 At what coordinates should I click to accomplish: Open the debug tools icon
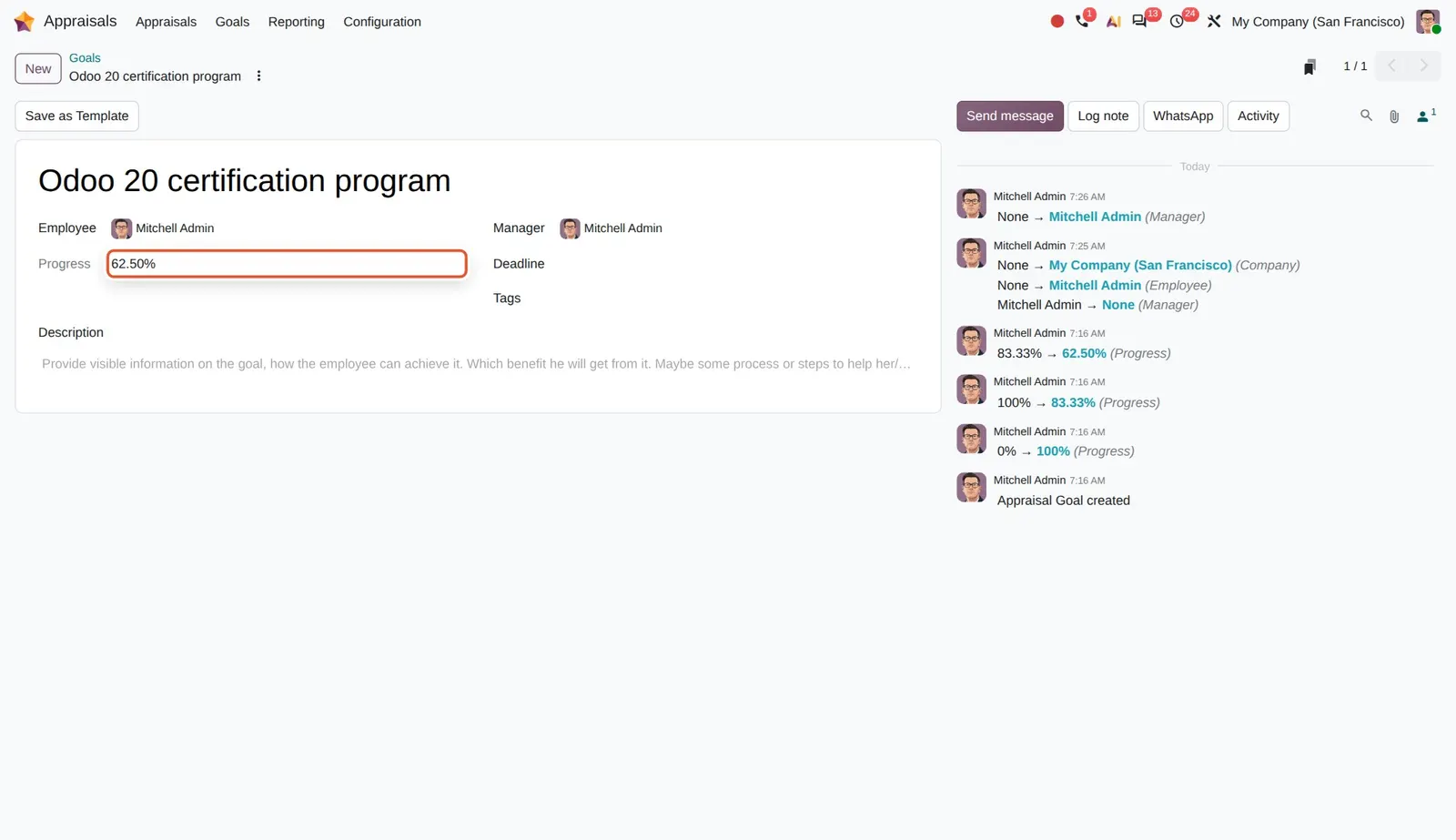(x=1214, y=21)
